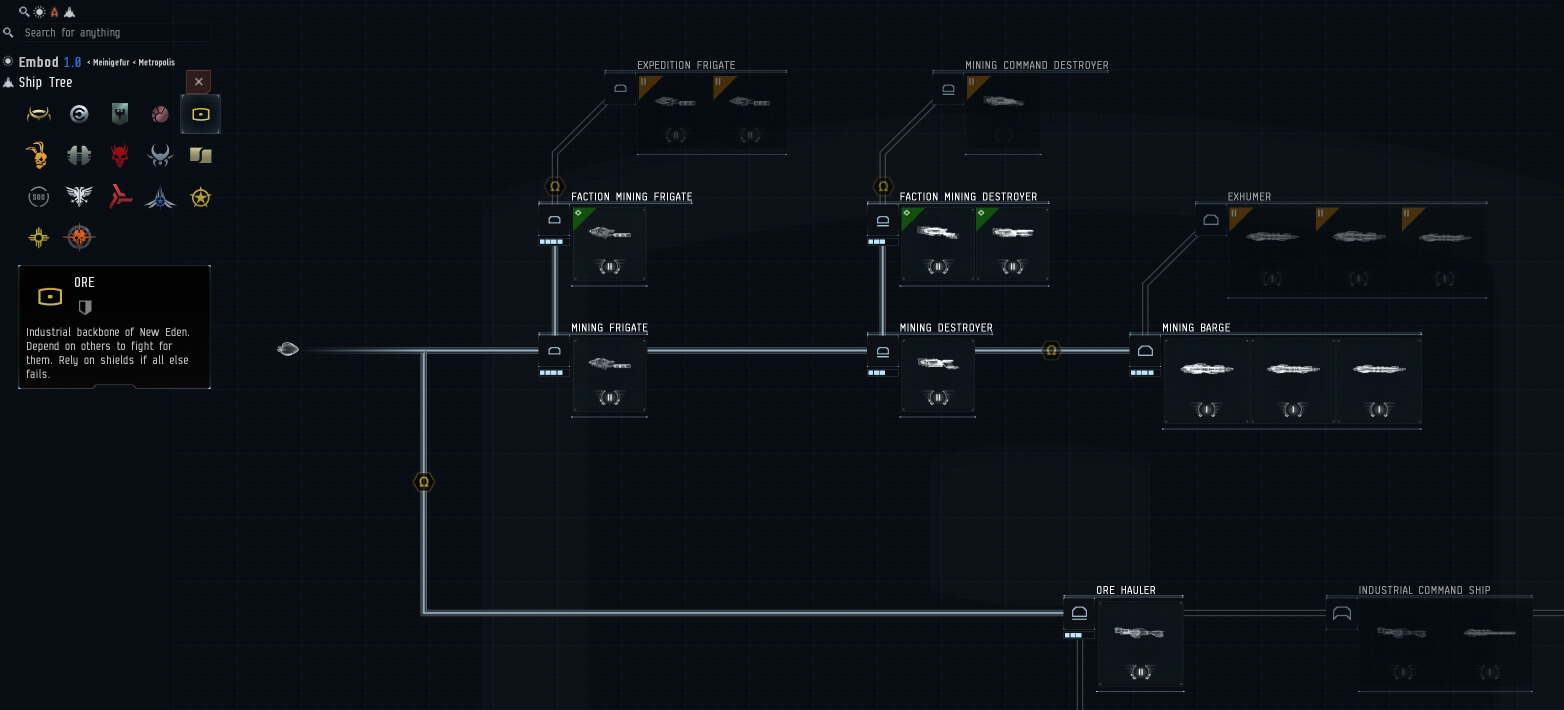
Task: Click the ORE Hauler group icon
Action: click(x=1079, y=613)
